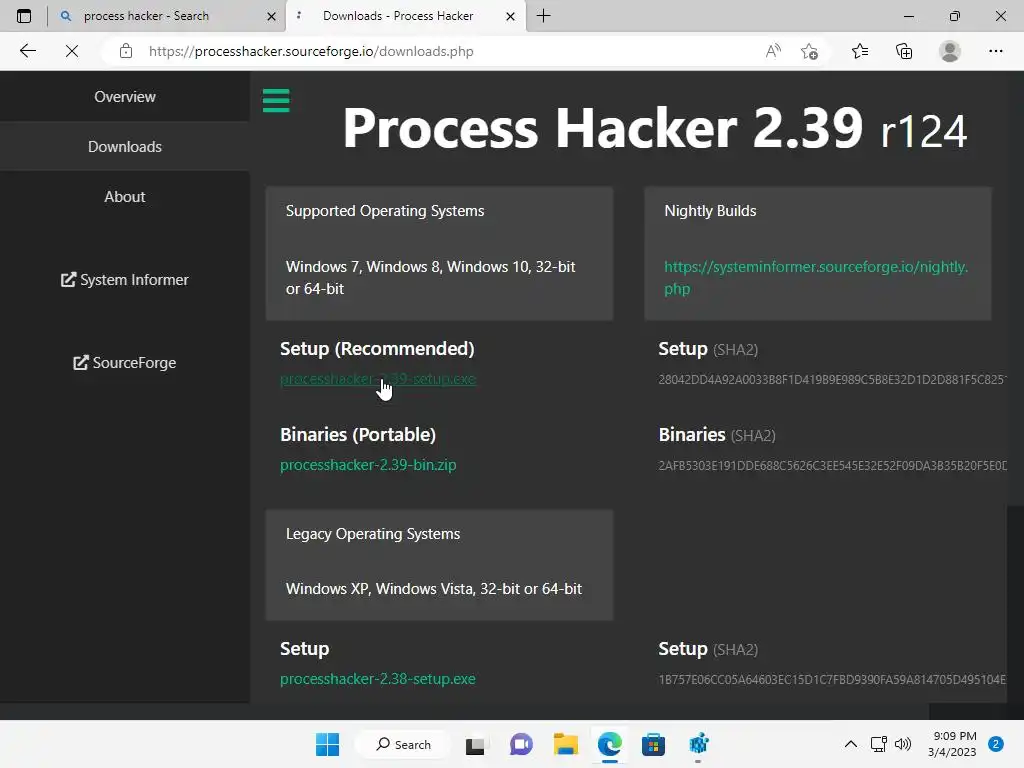Go to Overview in the sidebar

(x=125, y=97)
